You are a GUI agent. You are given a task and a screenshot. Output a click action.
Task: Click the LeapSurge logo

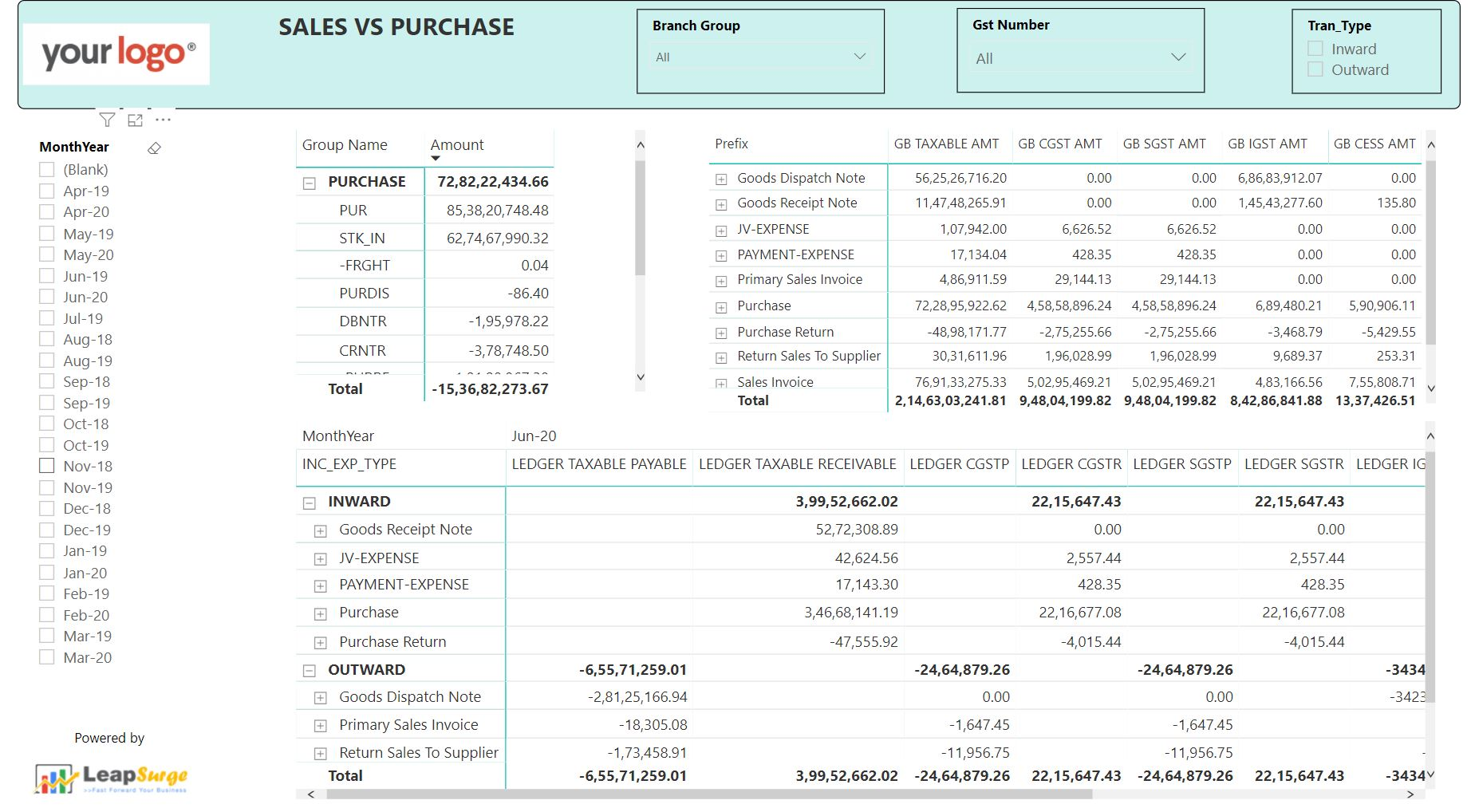pyautogui.click(x=111, y=778)
